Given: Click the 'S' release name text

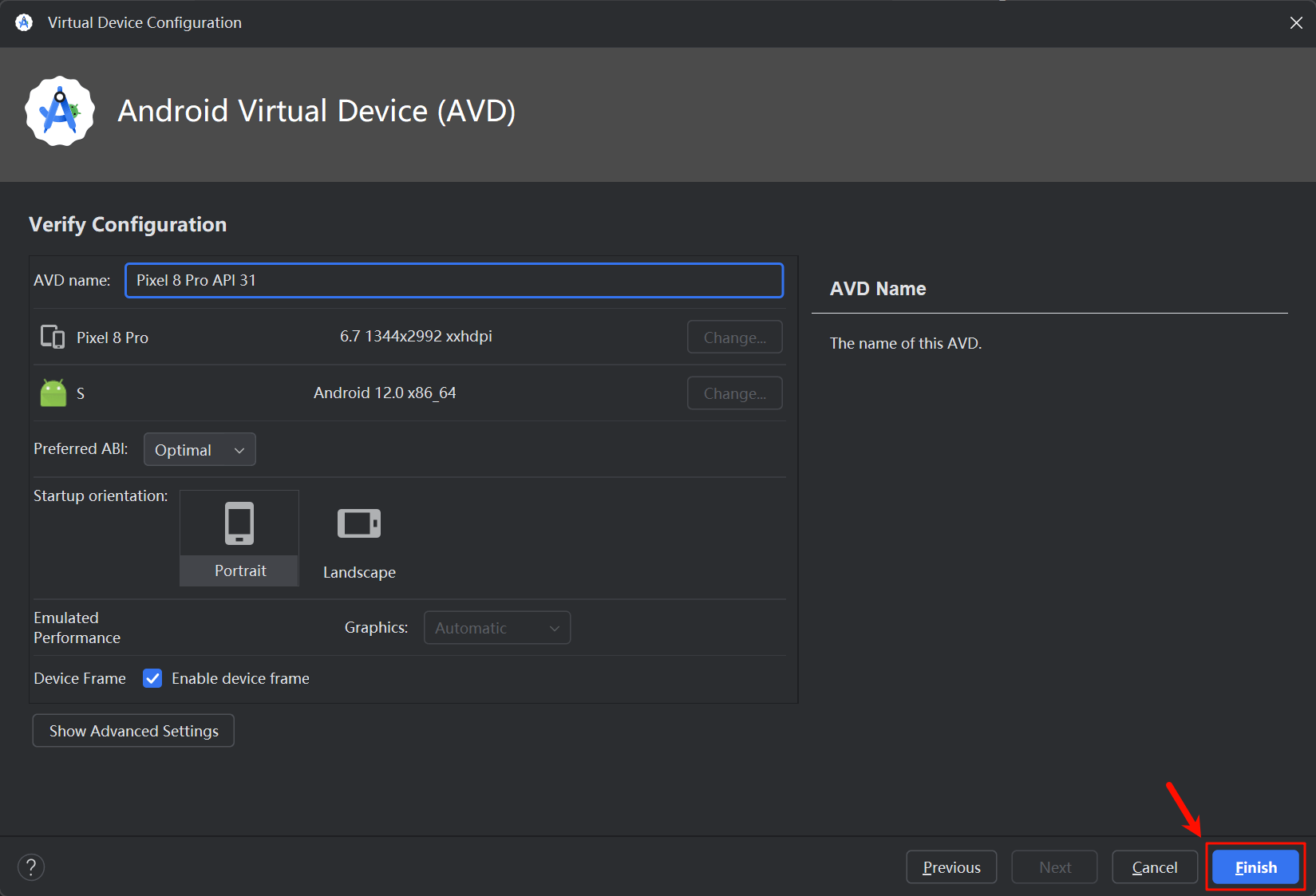Looking at the screenshot, I should (81, 393).
